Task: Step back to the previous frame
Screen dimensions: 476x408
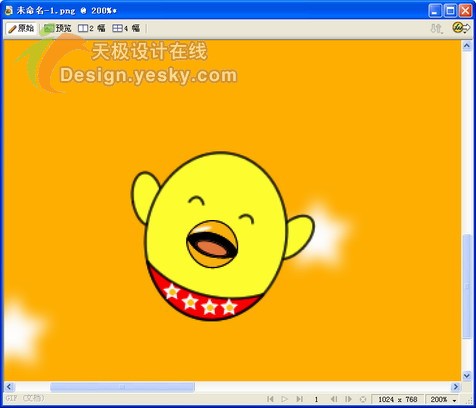Action: [333, 399]
